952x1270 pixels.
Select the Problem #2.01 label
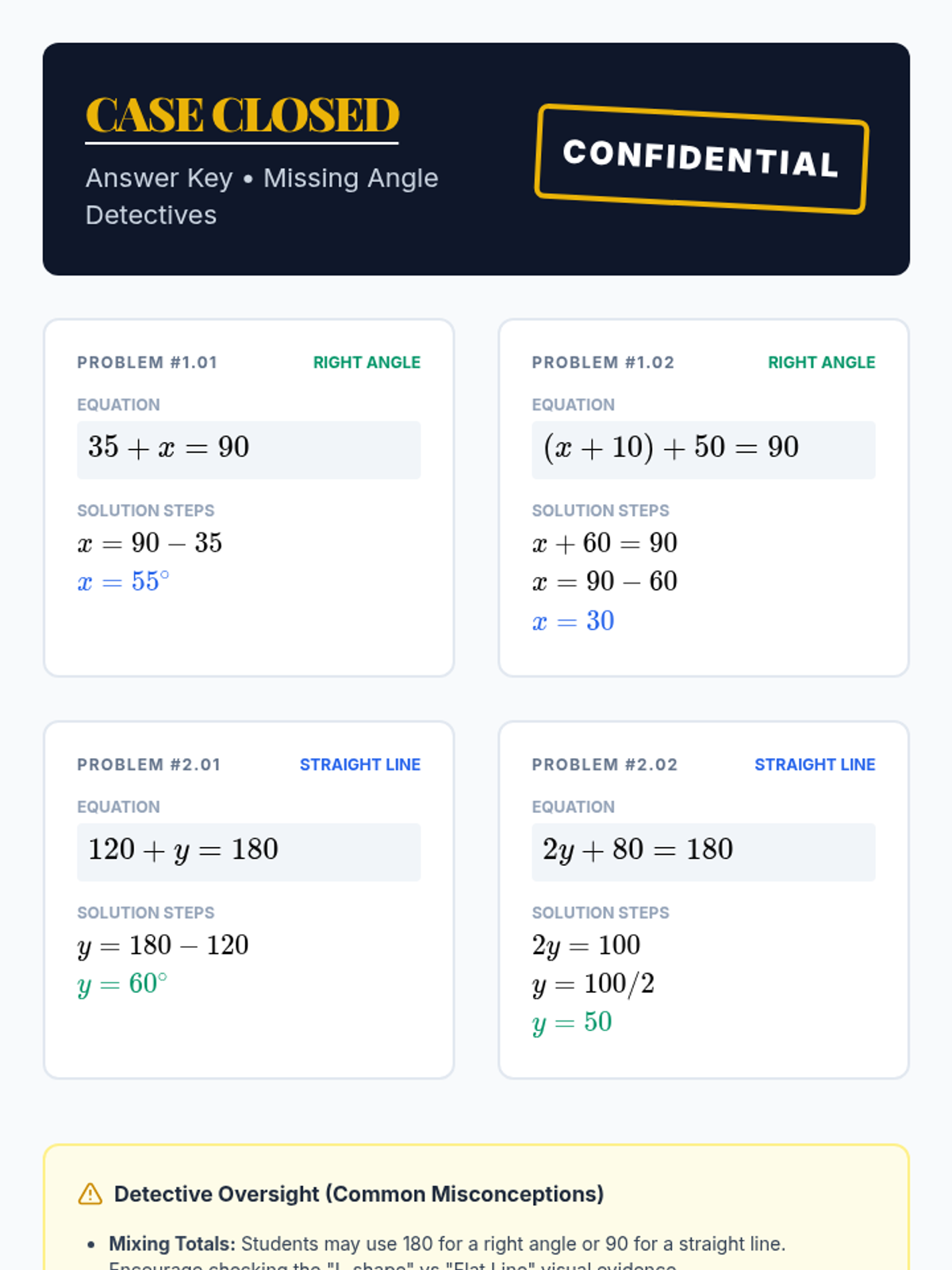(x=148, y=765)
